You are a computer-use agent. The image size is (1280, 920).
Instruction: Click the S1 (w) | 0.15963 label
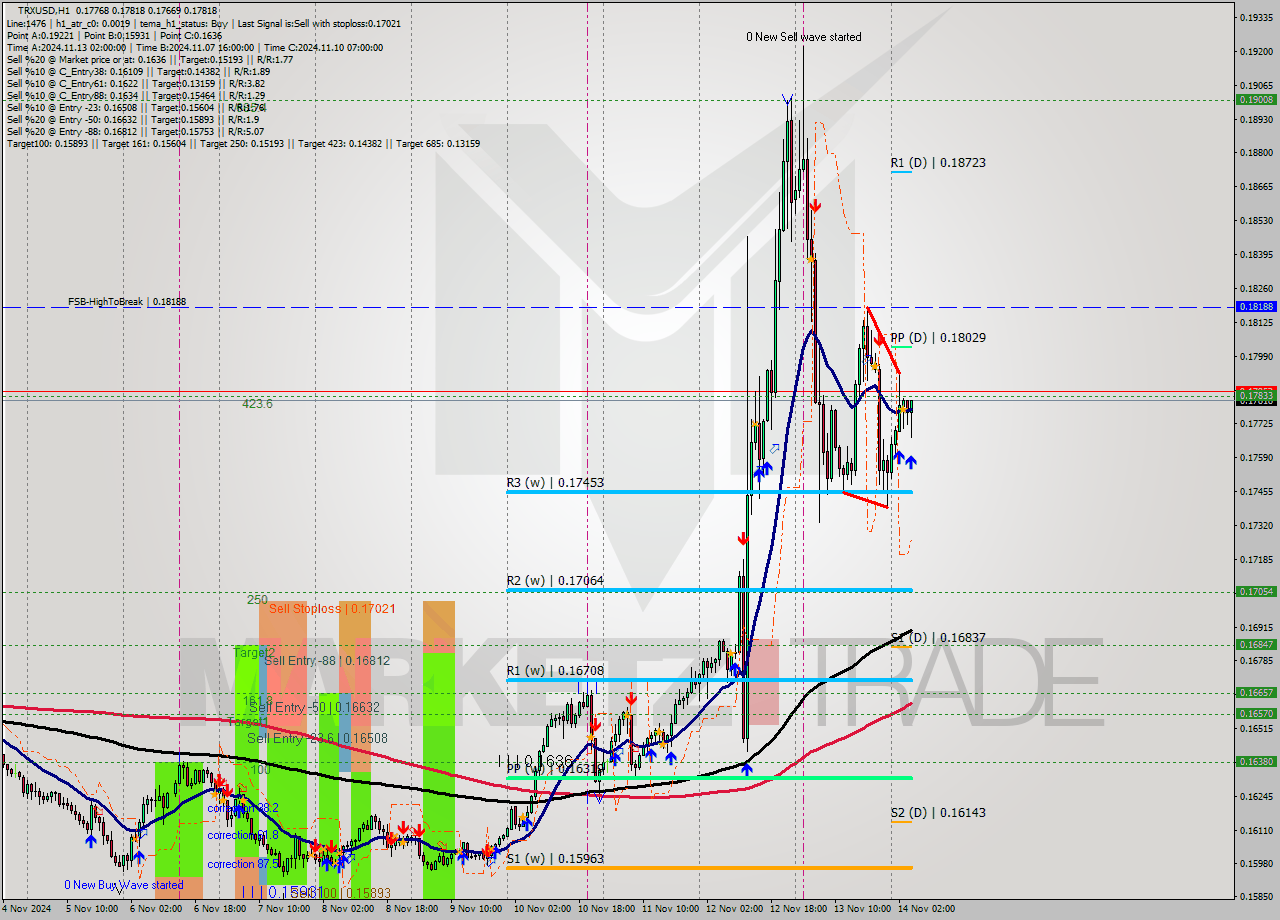(555, 859)
